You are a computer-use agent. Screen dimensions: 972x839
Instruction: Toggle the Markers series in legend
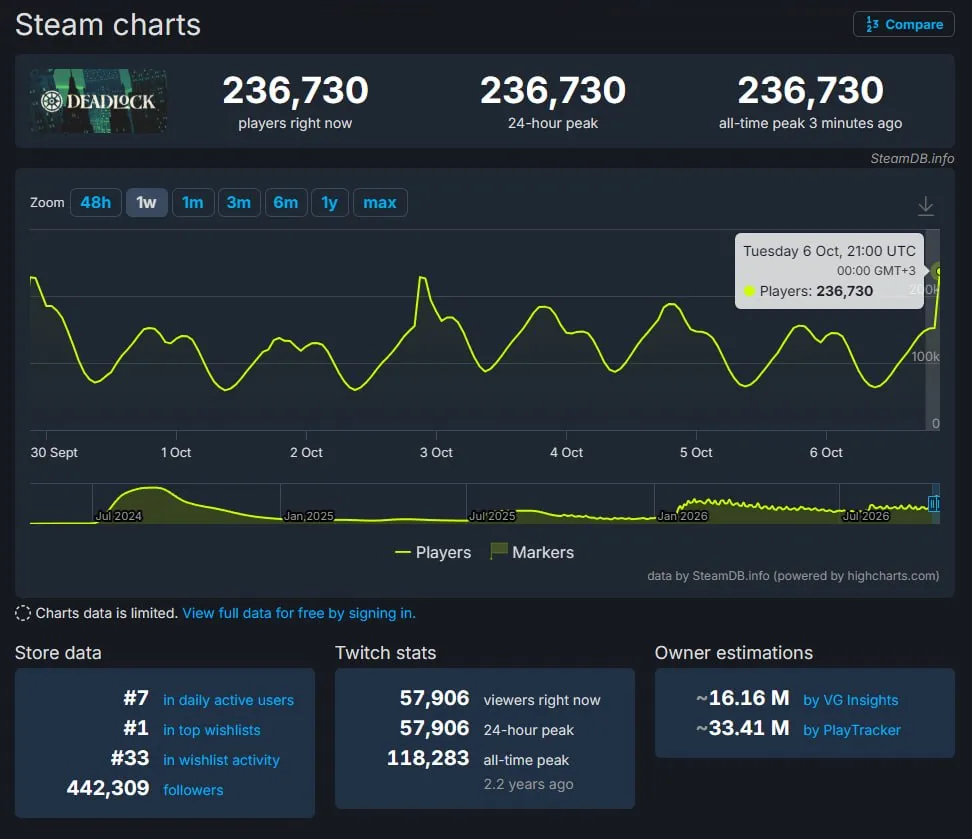[x=532, y=552]
